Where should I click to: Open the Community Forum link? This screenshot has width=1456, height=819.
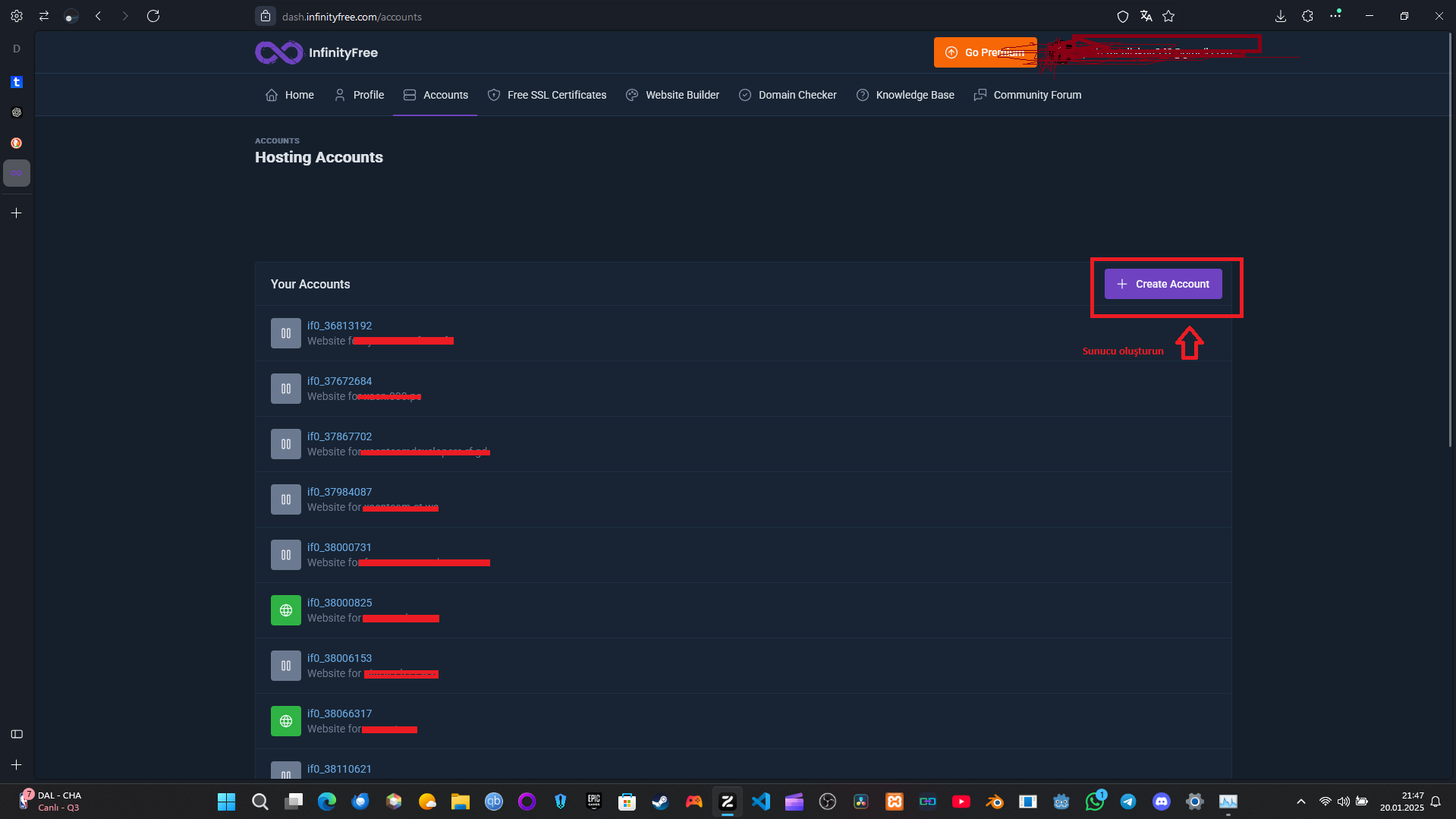[1028, 95]
